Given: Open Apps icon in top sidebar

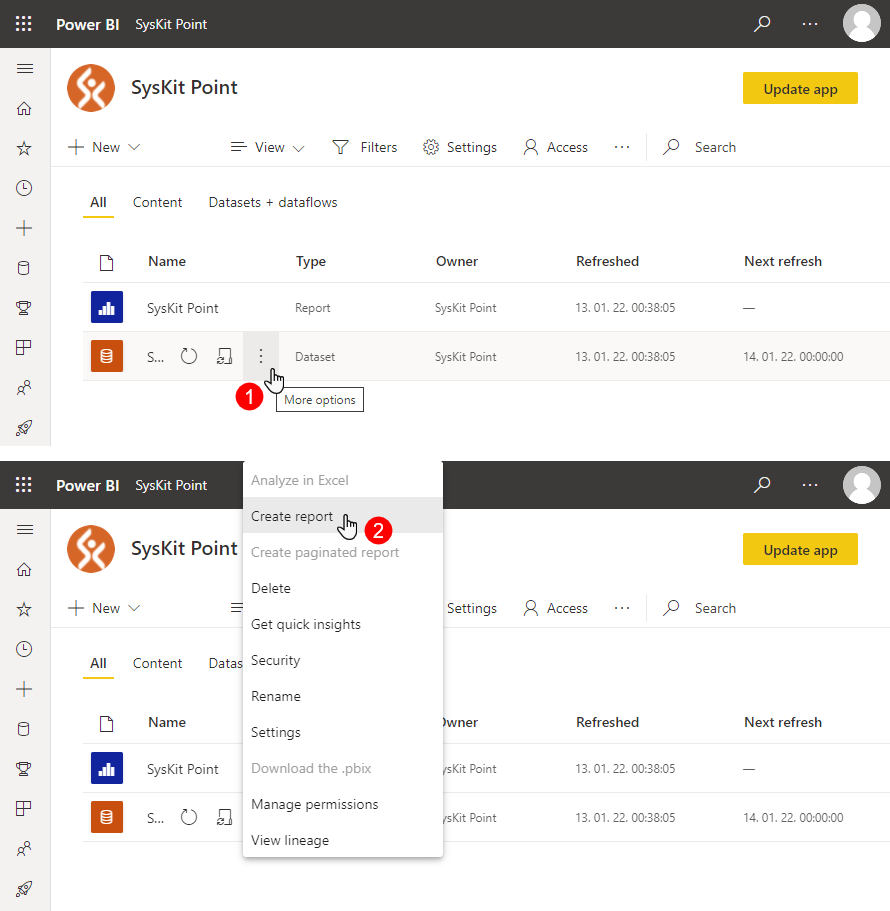Looking at the screenshot, I should [x=24, y=347].
